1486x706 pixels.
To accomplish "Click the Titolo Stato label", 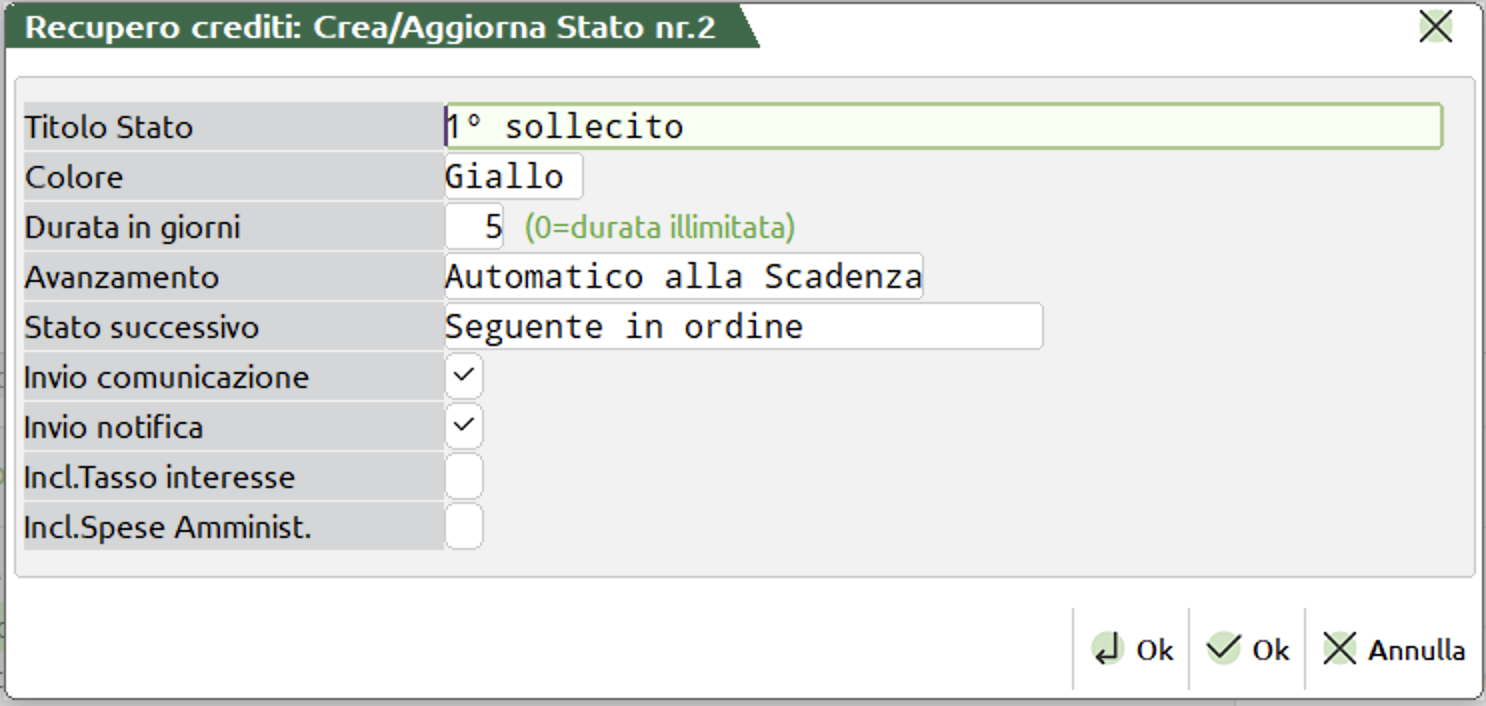I will [109, 128].
